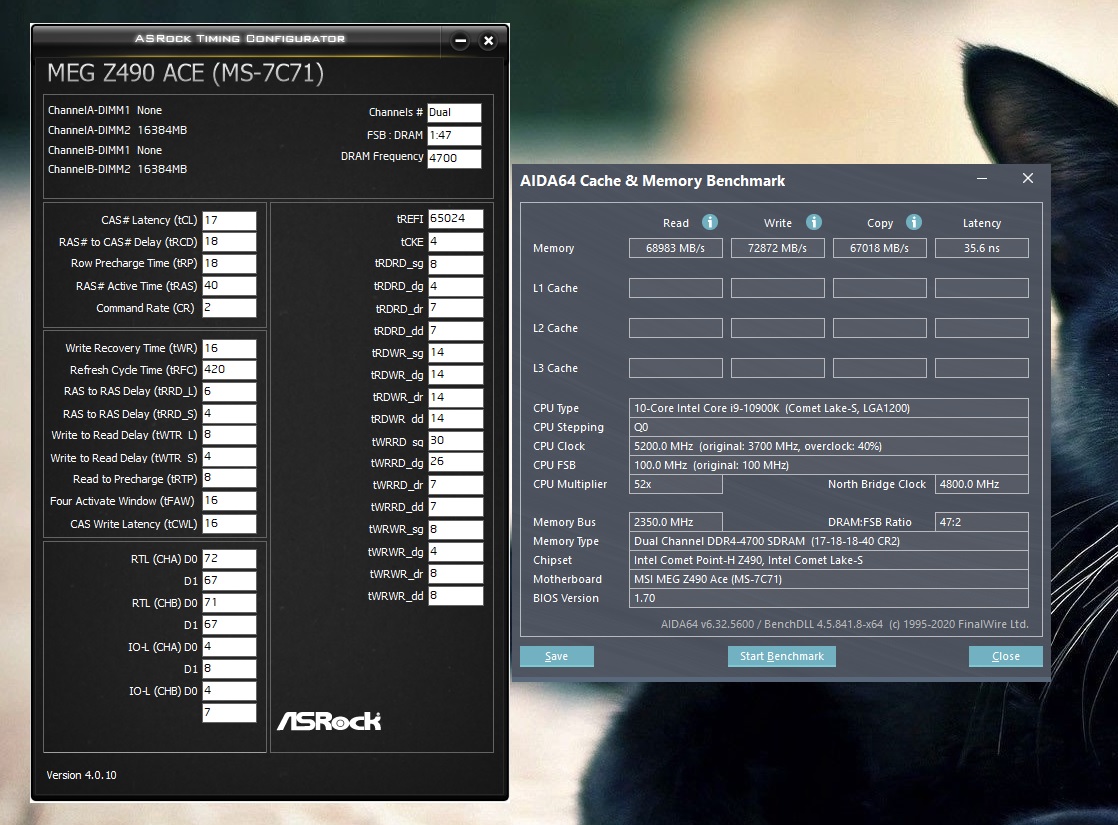Select the tRRD_S value field
Screen dimensions: 1118x825
(229, 414)
